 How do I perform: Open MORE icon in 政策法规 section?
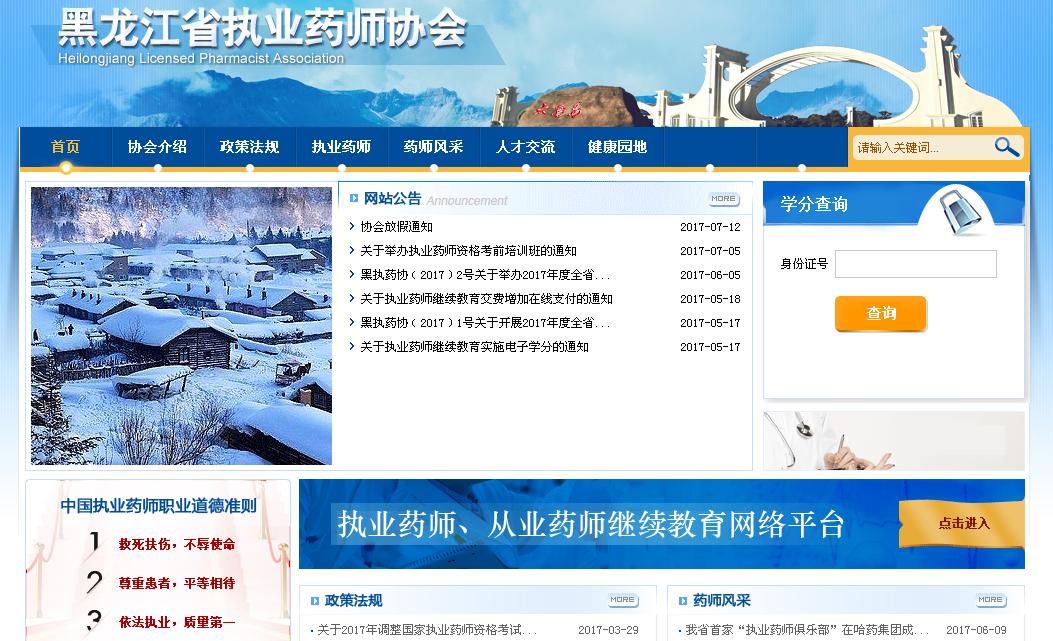point(622,600)
